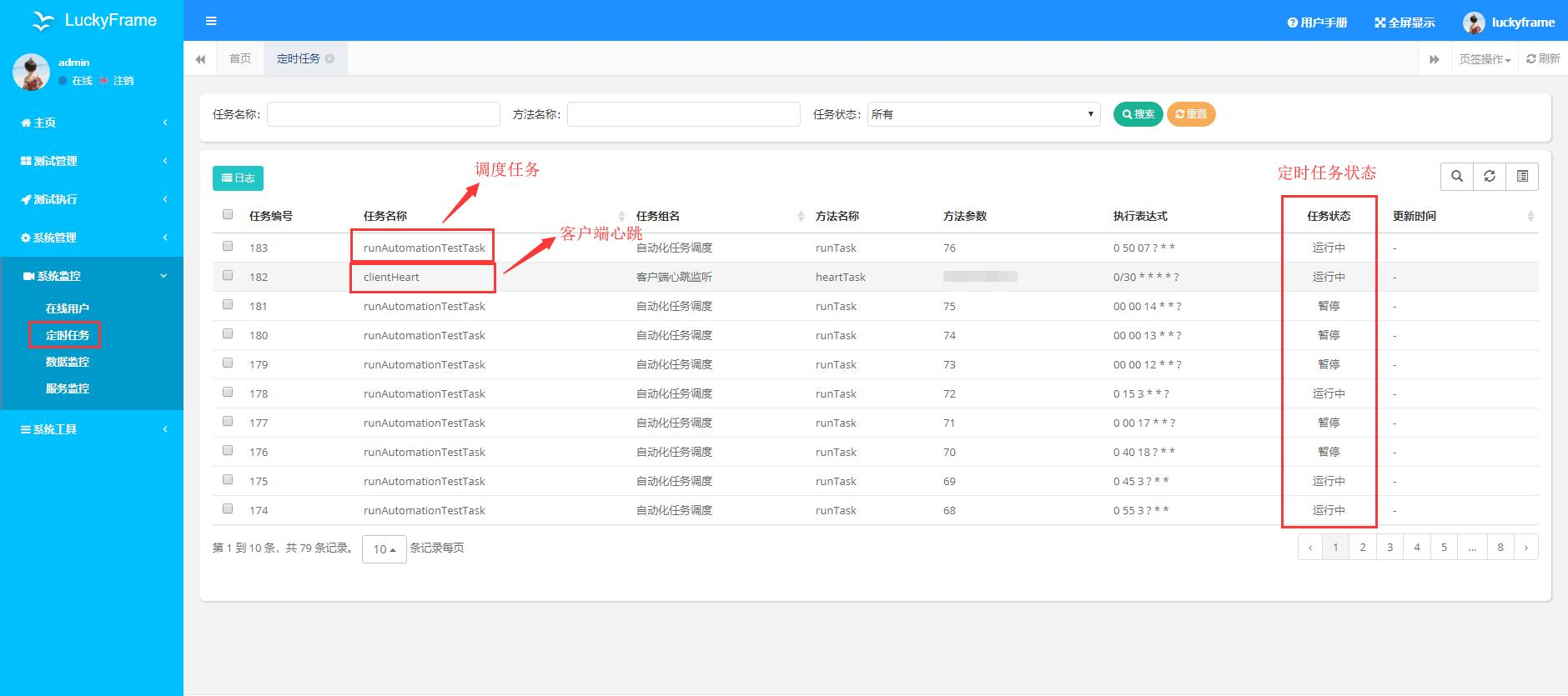This screenshot has width=1568, height=696.
Task: Click the clientHeart task name
Action: tap(391, 277)
